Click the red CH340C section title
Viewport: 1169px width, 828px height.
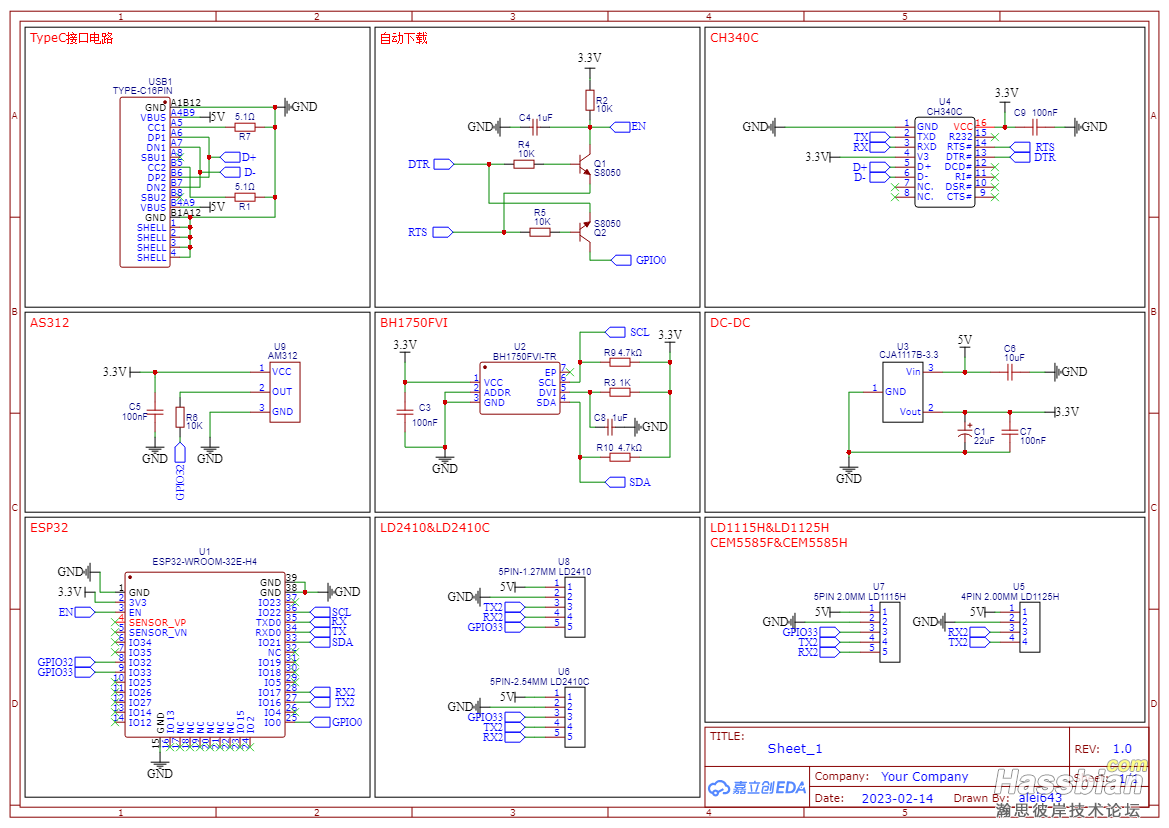click(x=734, y=38)
